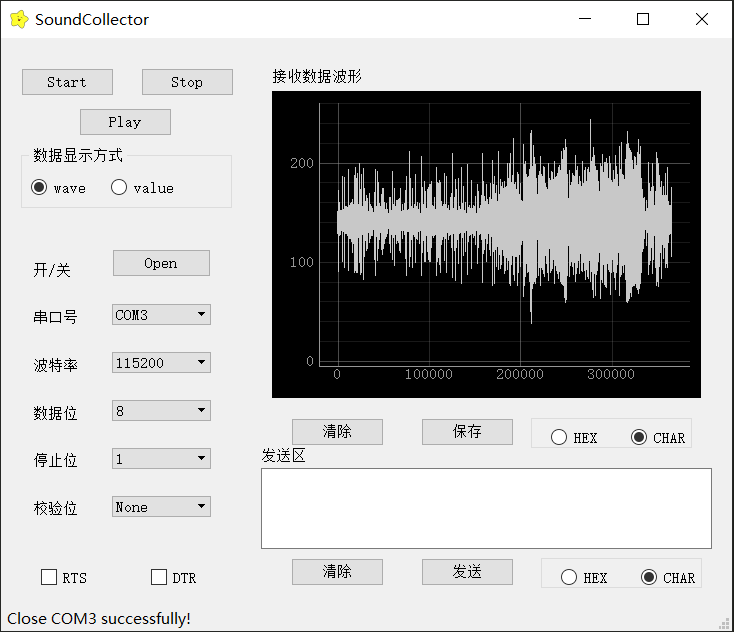
Task: Close the SoundCollector window
Action: pyautogui.click(x=702, y=19)
